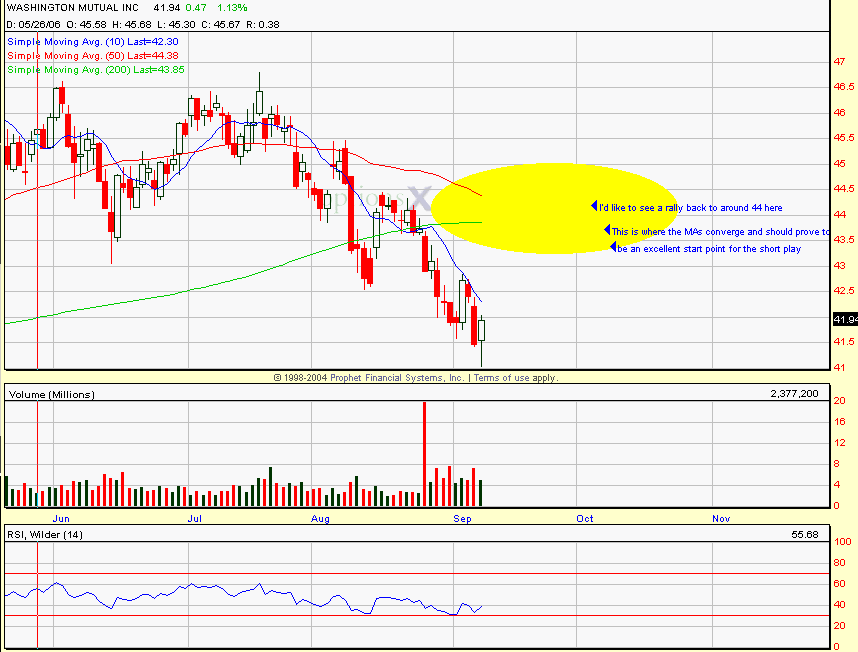858x652 pixels.
Task: Click the last candlestick on the price chart
Action: point(482,330)
